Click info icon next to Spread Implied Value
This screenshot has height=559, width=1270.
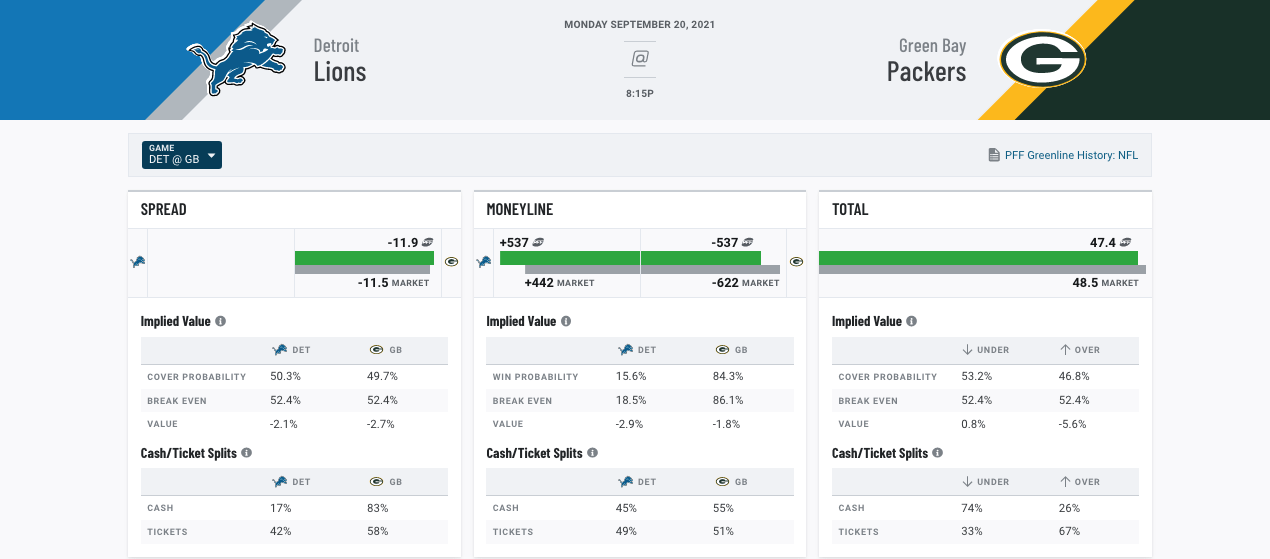220,322
